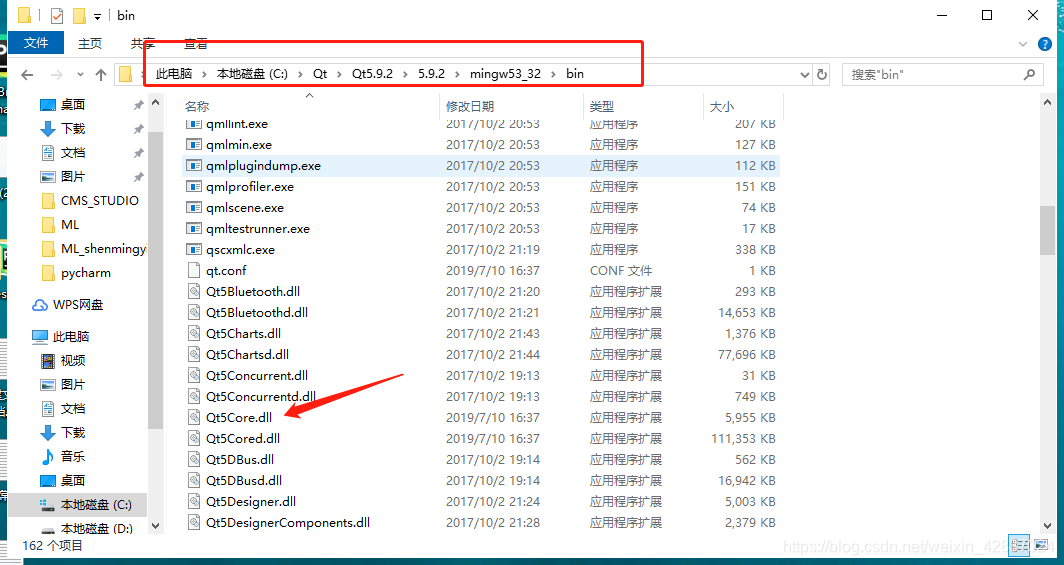Open the 文件 ribbon tab

pos(36,43)
